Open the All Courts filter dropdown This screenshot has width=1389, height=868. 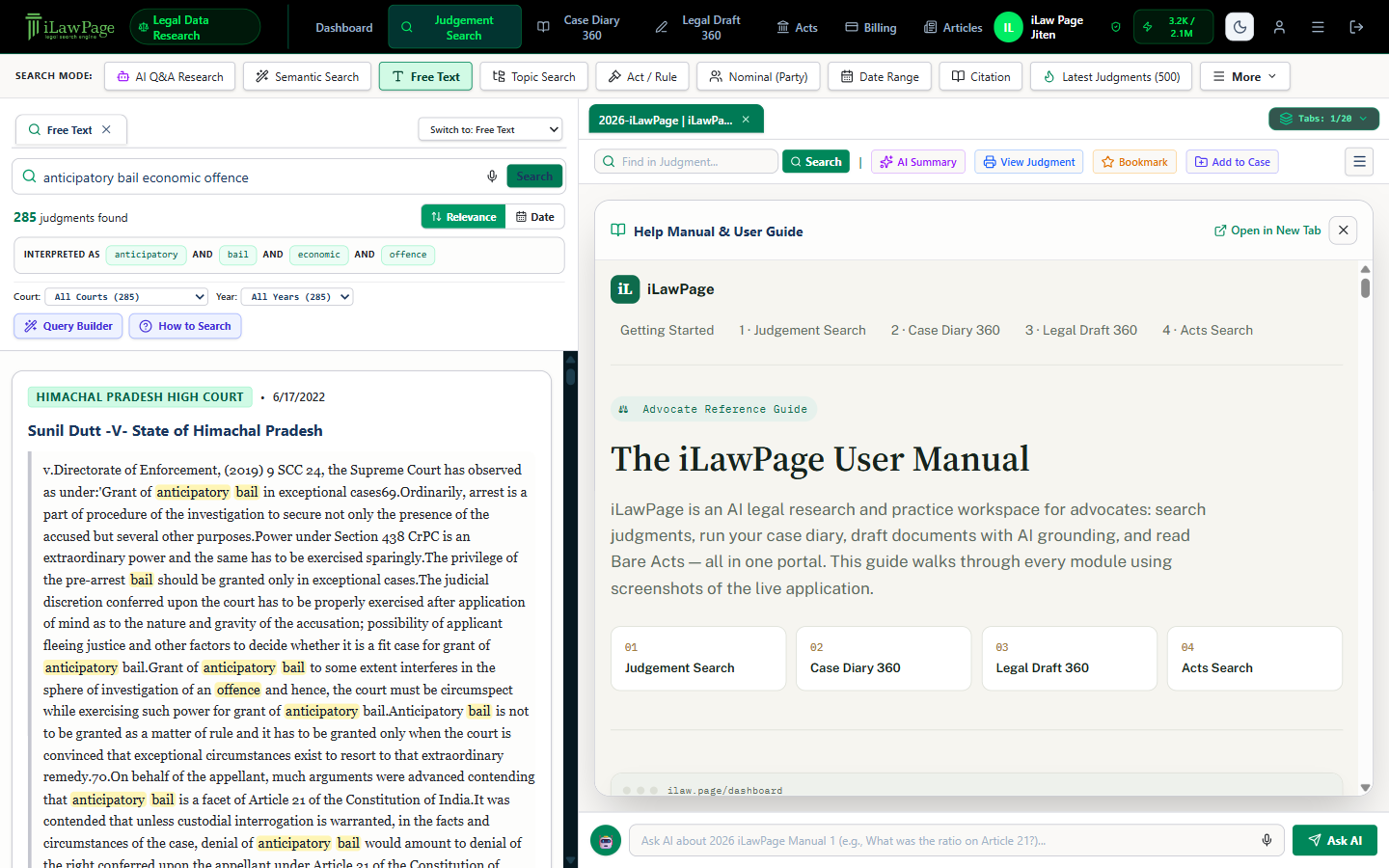tap(126, 297)
